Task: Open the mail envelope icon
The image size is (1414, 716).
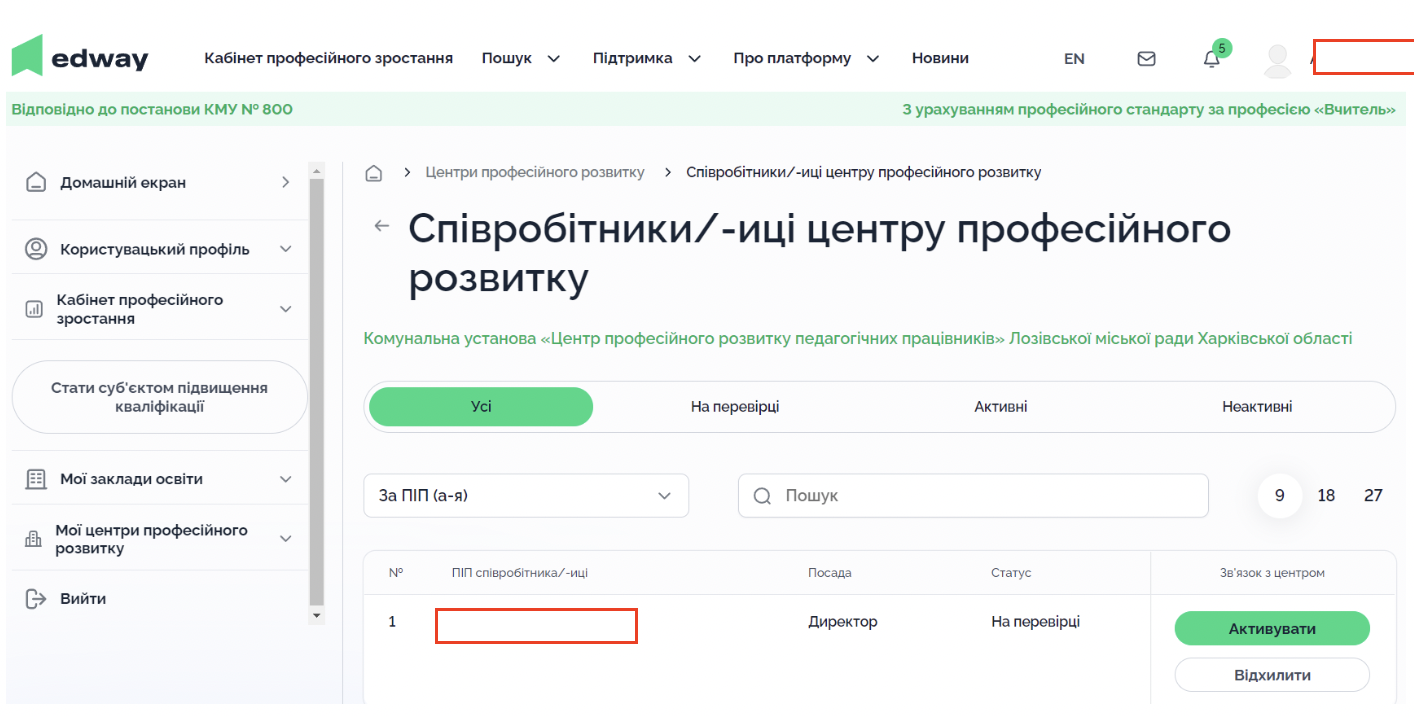Action: [1146, 59]
